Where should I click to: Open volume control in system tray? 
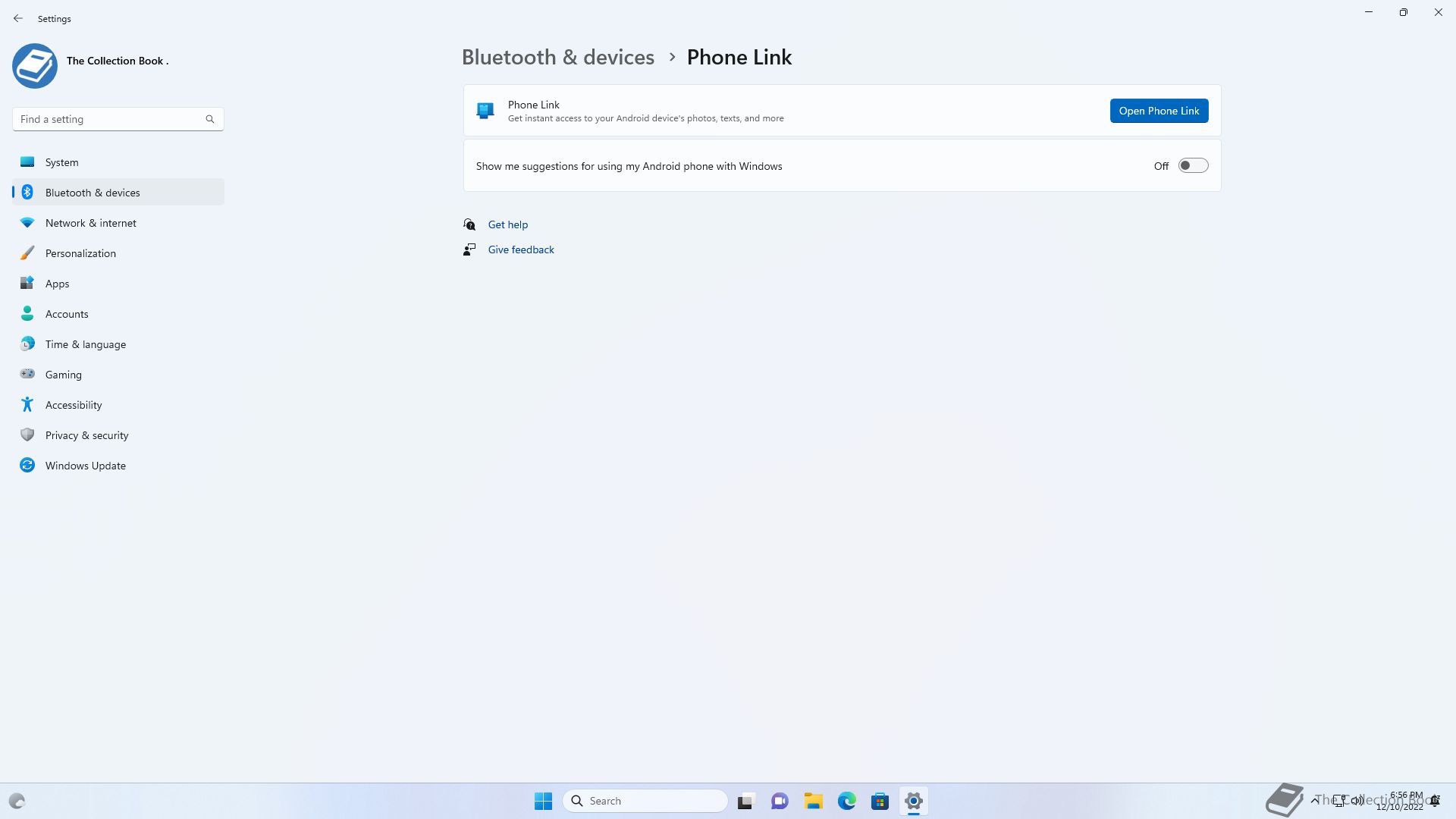(x=1357, y=801)
